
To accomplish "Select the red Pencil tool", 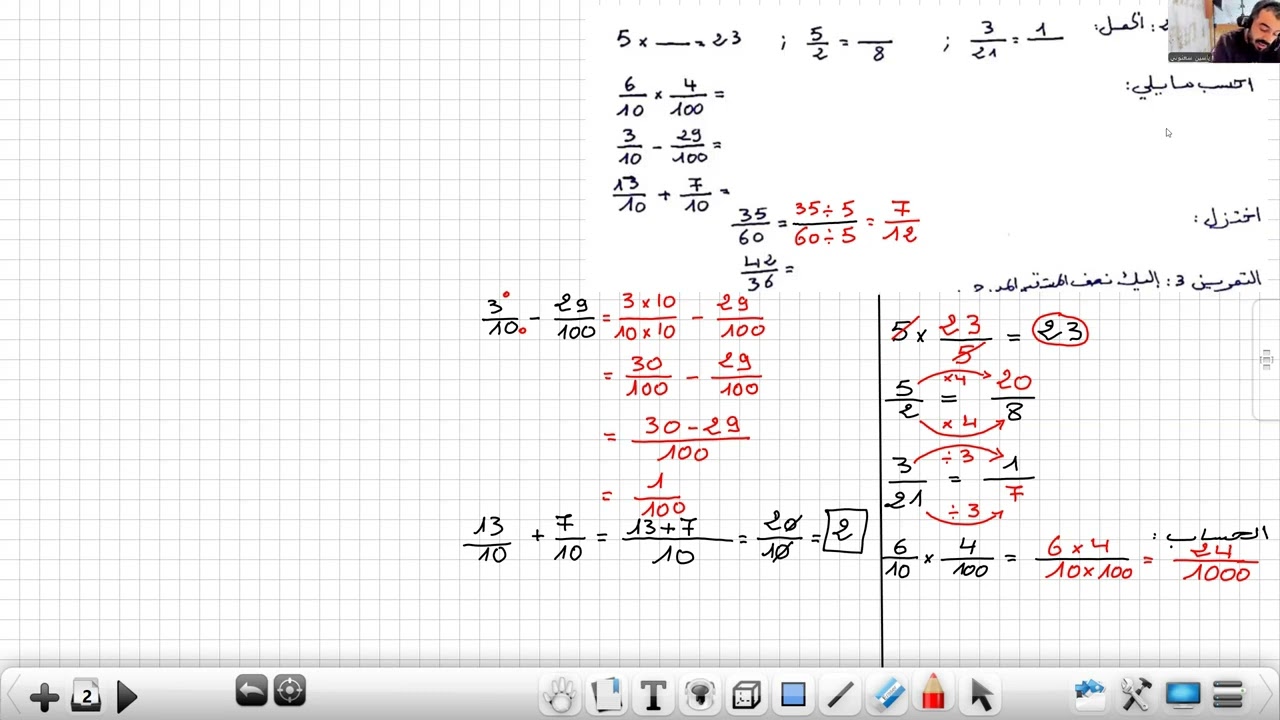I will coord(933,694).
